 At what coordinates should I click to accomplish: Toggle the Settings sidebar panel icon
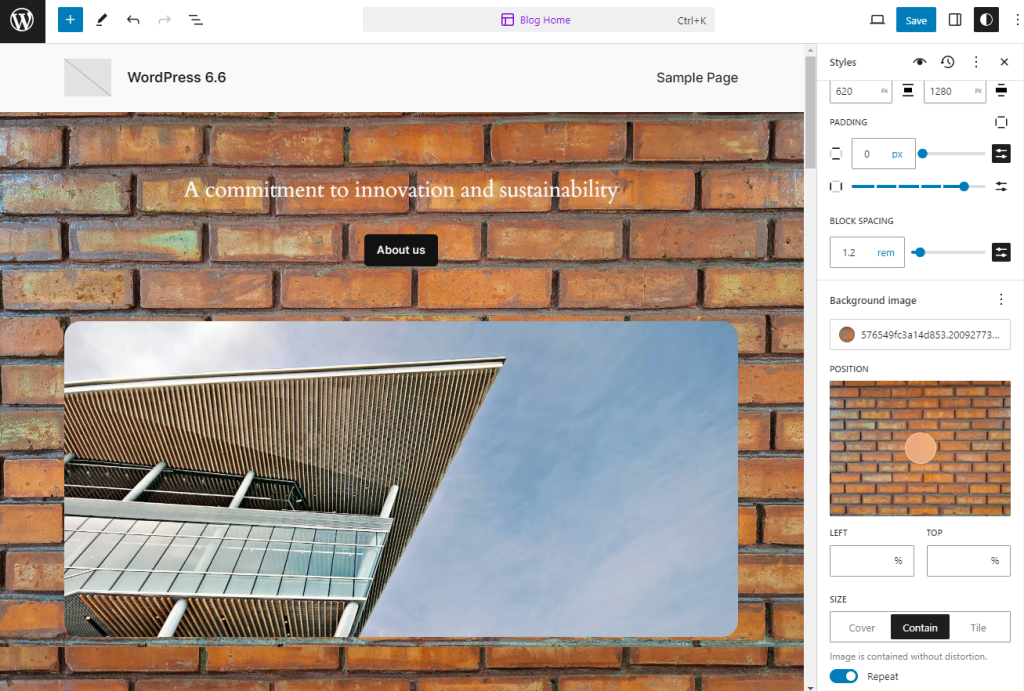coord(955,20)
